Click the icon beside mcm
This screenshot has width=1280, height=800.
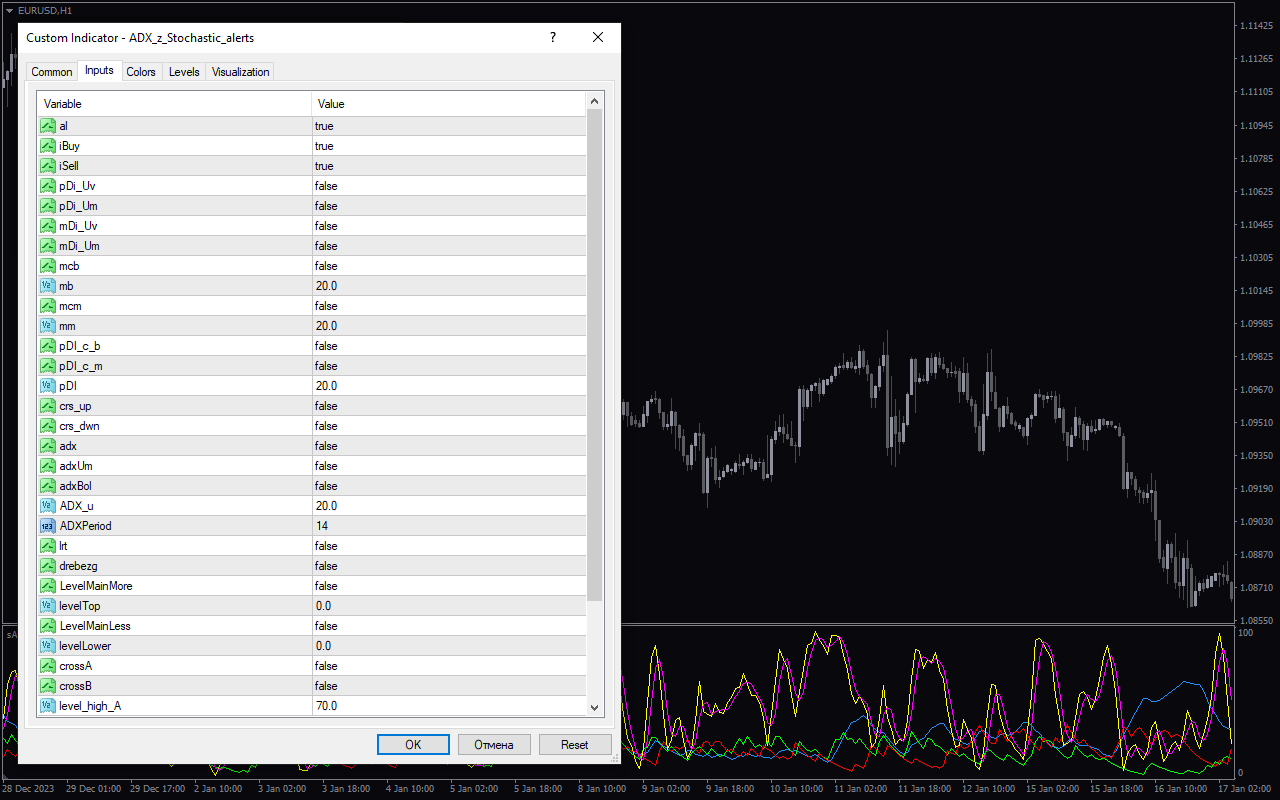(x=48, y=306)
